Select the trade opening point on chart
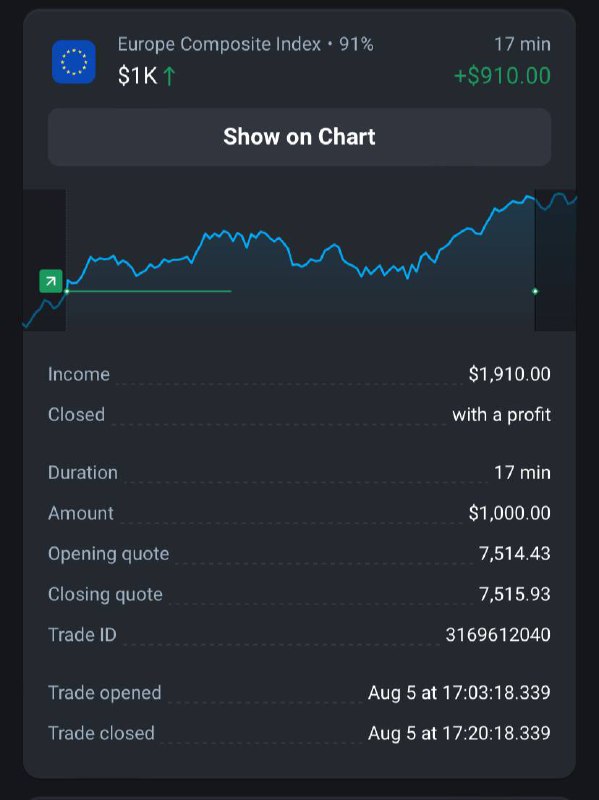599x800 pixels. point(67,291)
